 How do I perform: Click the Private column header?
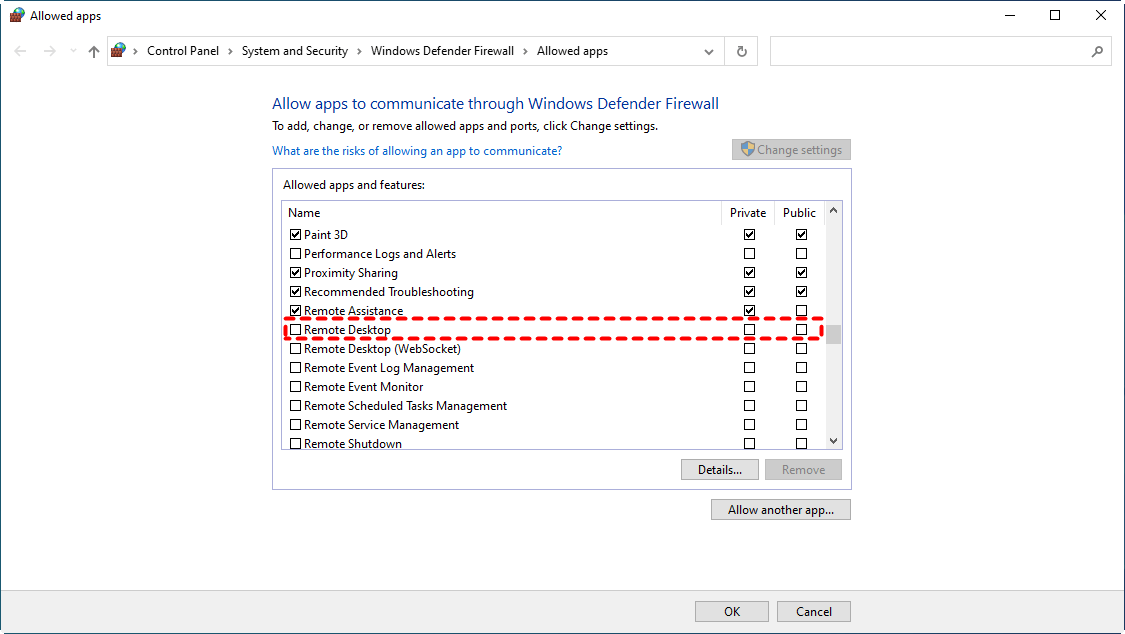[x=748, y=213]
